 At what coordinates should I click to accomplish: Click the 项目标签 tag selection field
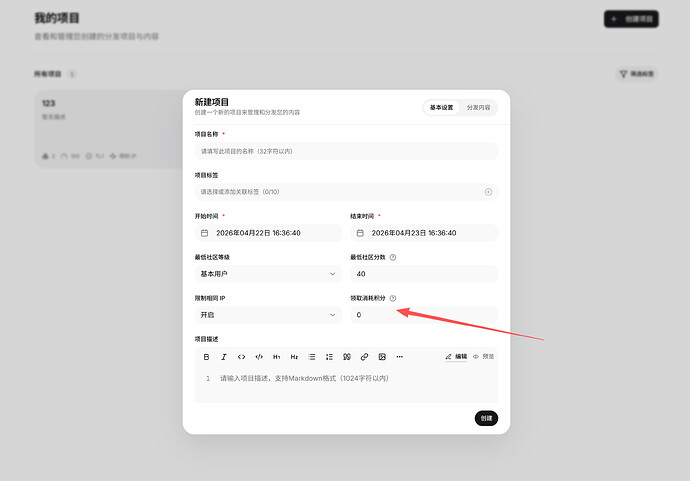tap(346, 192)
